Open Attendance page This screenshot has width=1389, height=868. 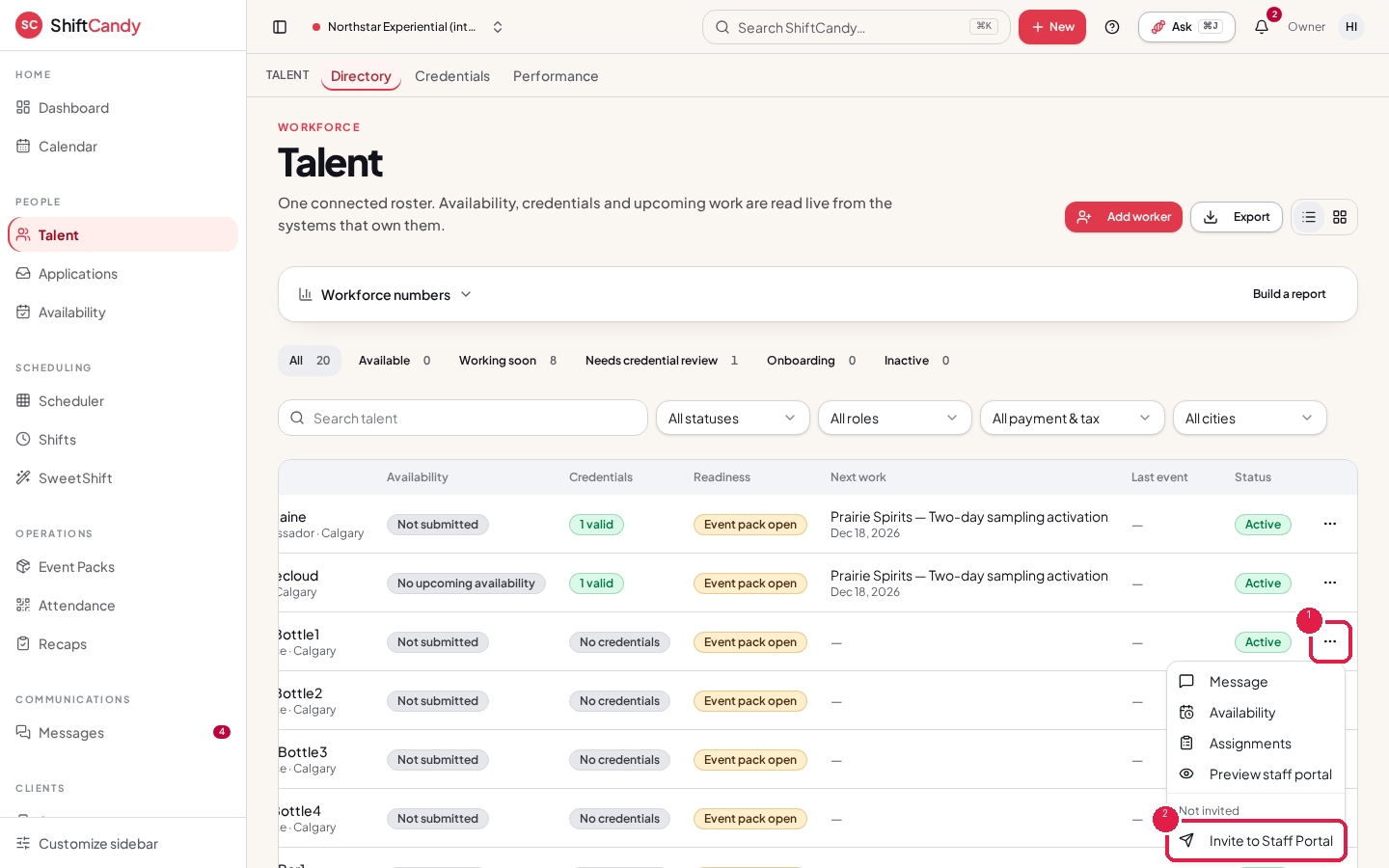[123, 606]
